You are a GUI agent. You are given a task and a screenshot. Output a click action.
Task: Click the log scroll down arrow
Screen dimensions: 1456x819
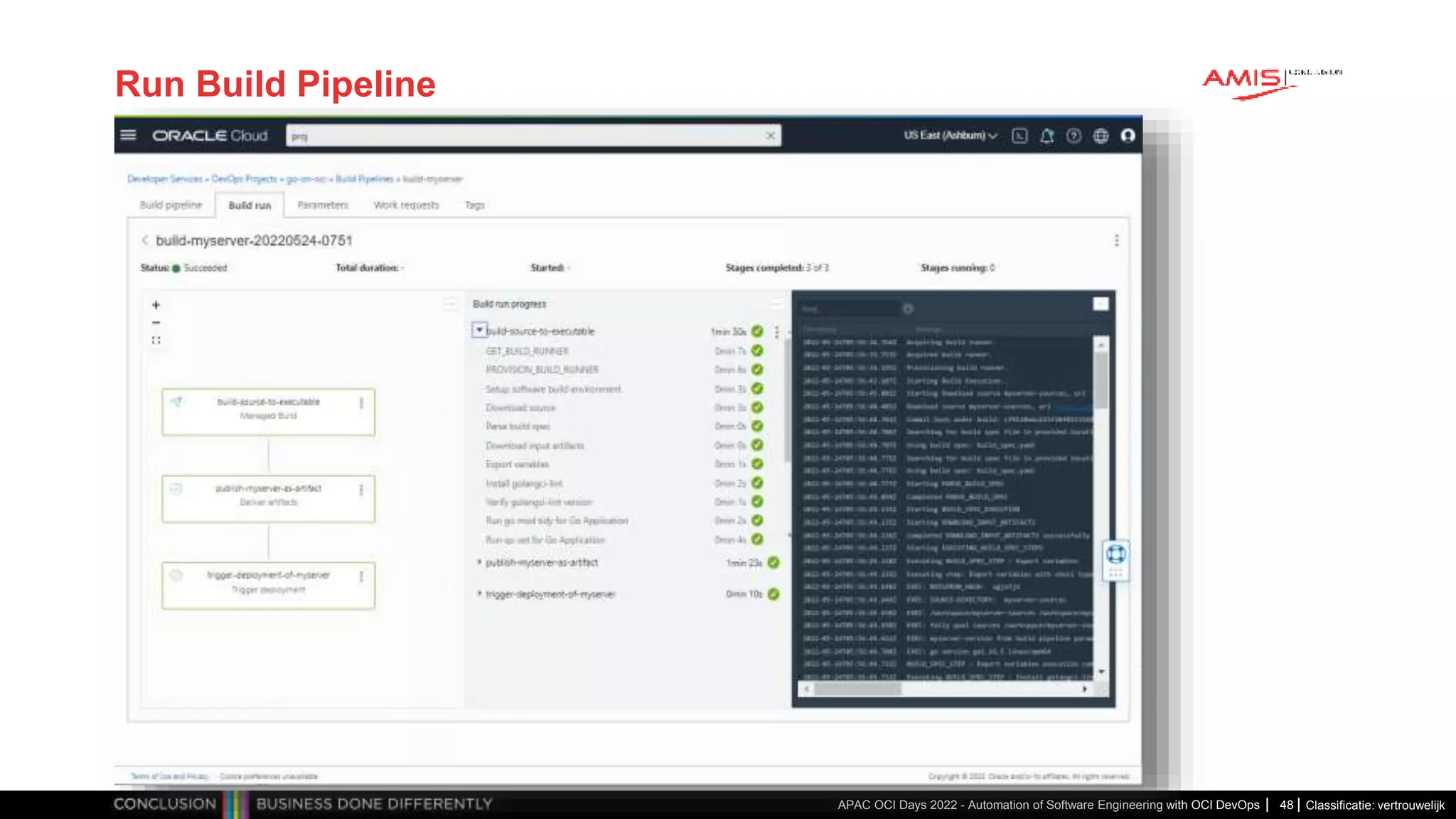point(1101,672)
